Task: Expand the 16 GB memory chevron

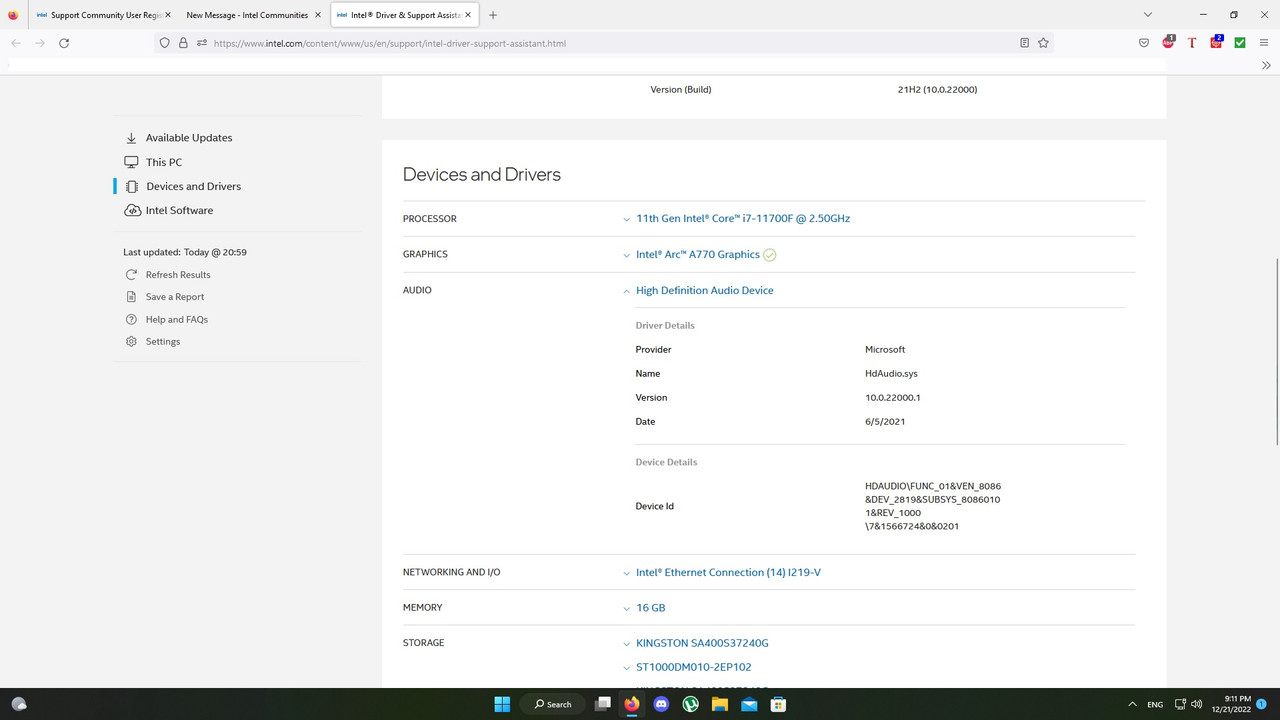Action: click(x=627, y=608)
